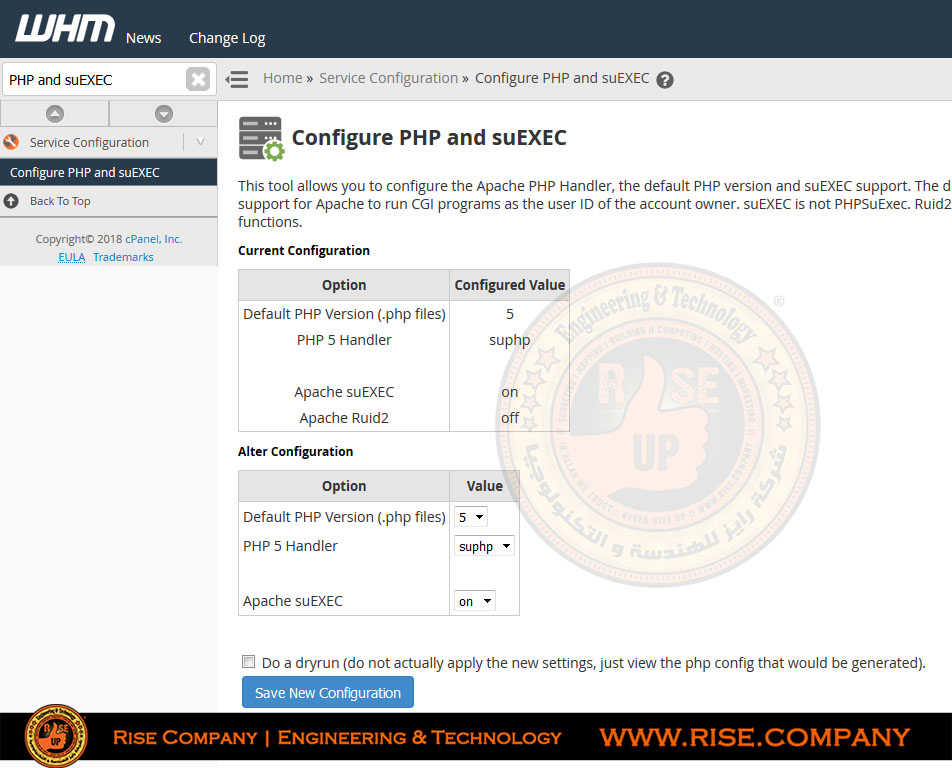Click the 'Alter Configuration' heading
Viewport: 952px width, 768px height.
click(295, 452)
